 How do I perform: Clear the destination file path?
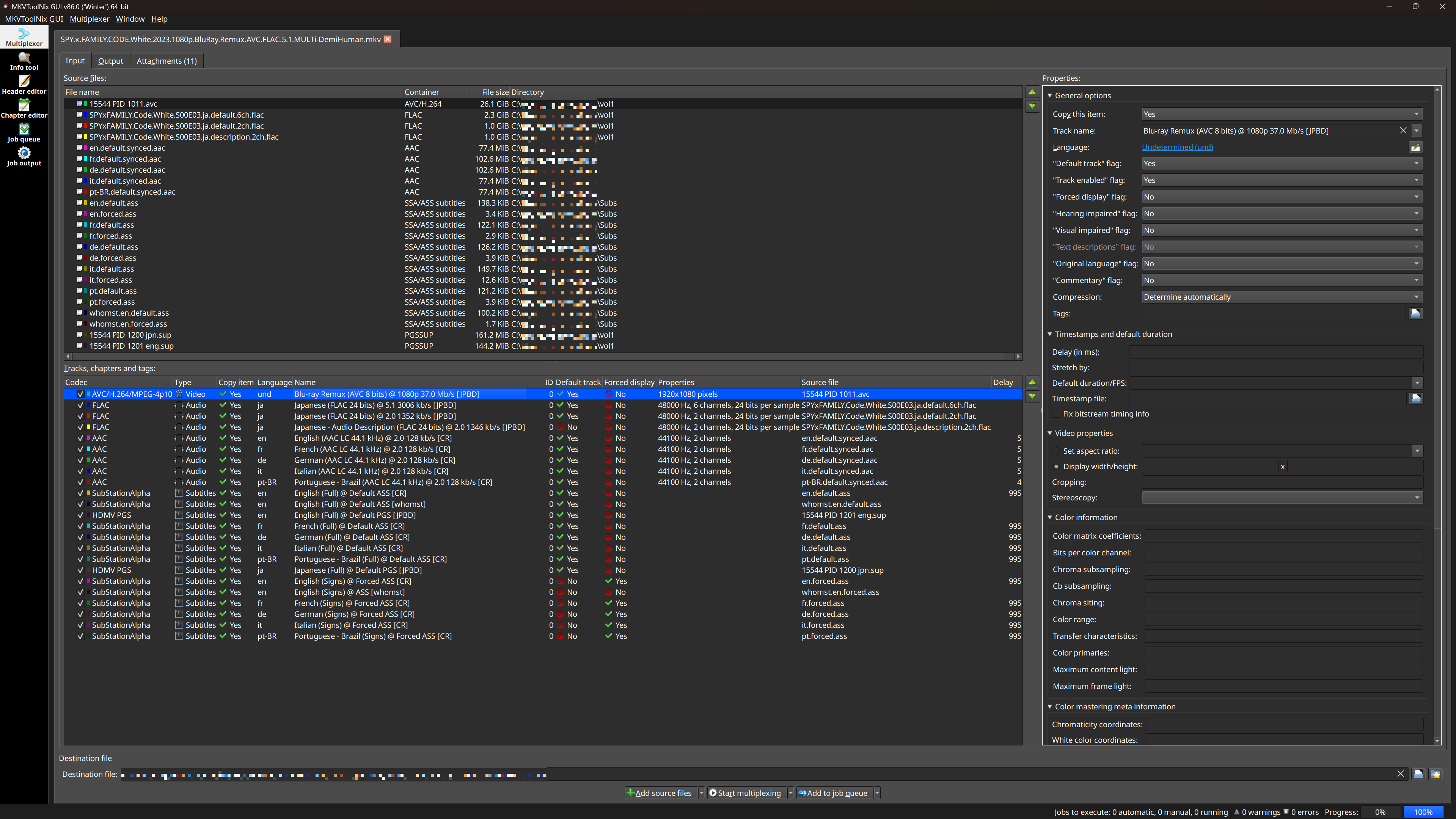[x=1401, y=774]
